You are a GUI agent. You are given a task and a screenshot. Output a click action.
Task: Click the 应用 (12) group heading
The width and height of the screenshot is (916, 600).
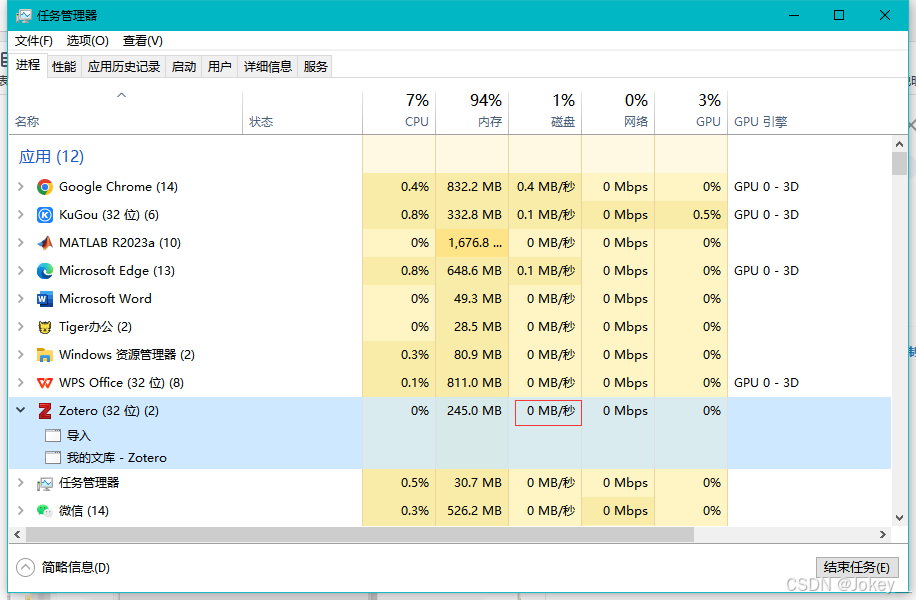[51, 157]
